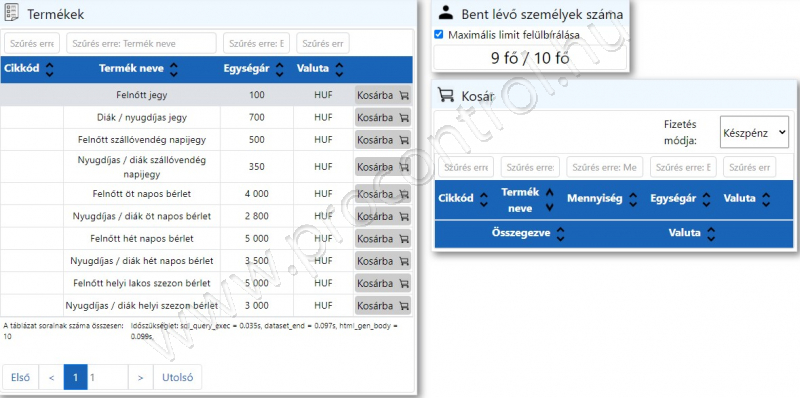Viewport: 800px width, 398px height.
Task: Focus the Kosár Valuta filter field
Action: point(749,167)
